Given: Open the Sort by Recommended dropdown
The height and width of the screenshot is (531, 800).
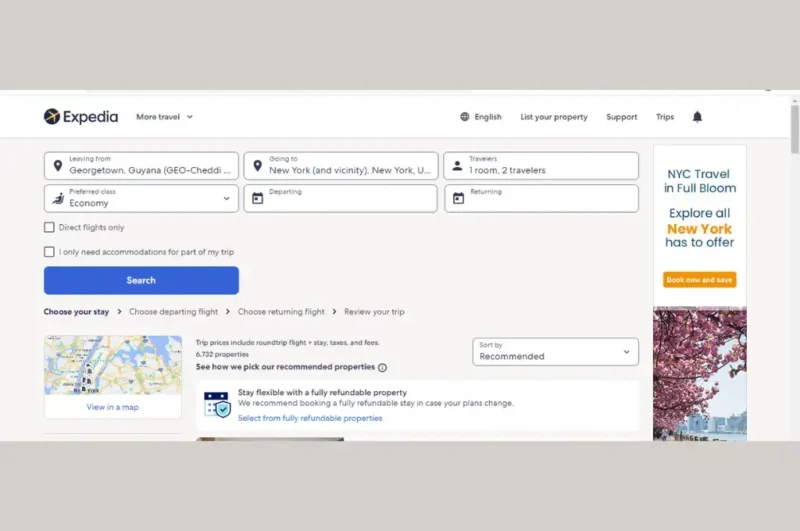Looking at the screenshot, I should 555,351.
